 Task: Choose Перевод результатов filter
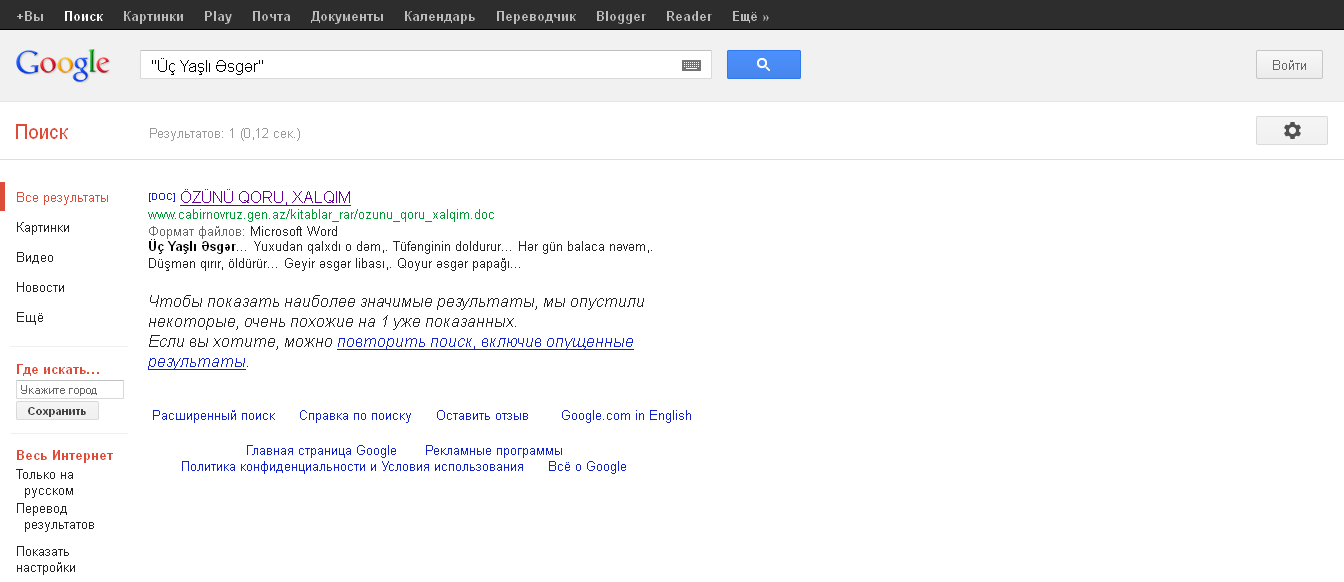[x=55, y=517]
